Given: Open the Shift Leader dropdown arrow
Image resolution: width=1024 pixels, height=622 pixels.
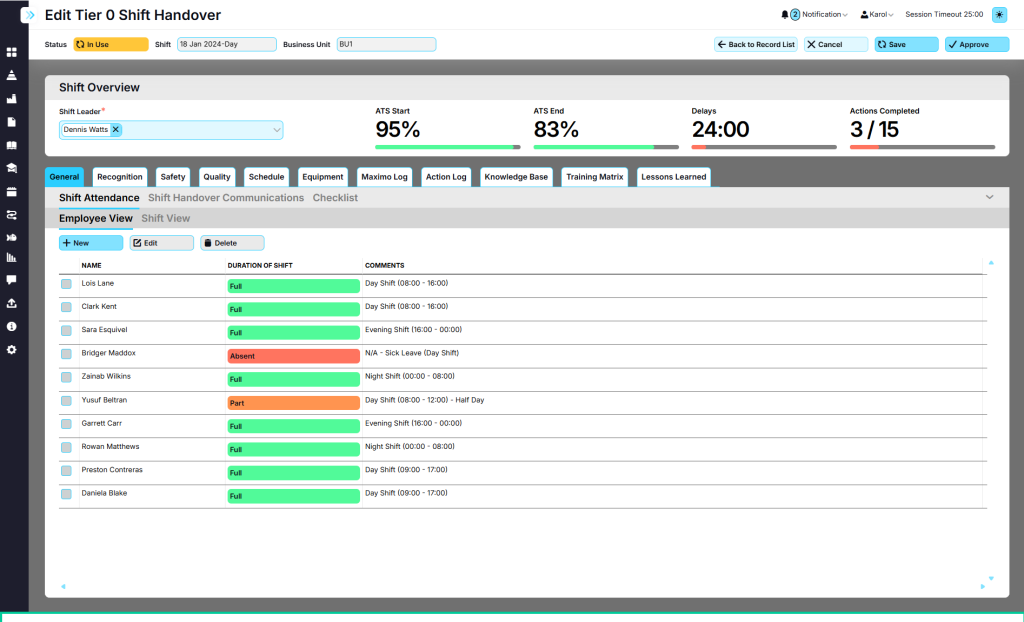Looking at the screenshot, I should point(276,130).
